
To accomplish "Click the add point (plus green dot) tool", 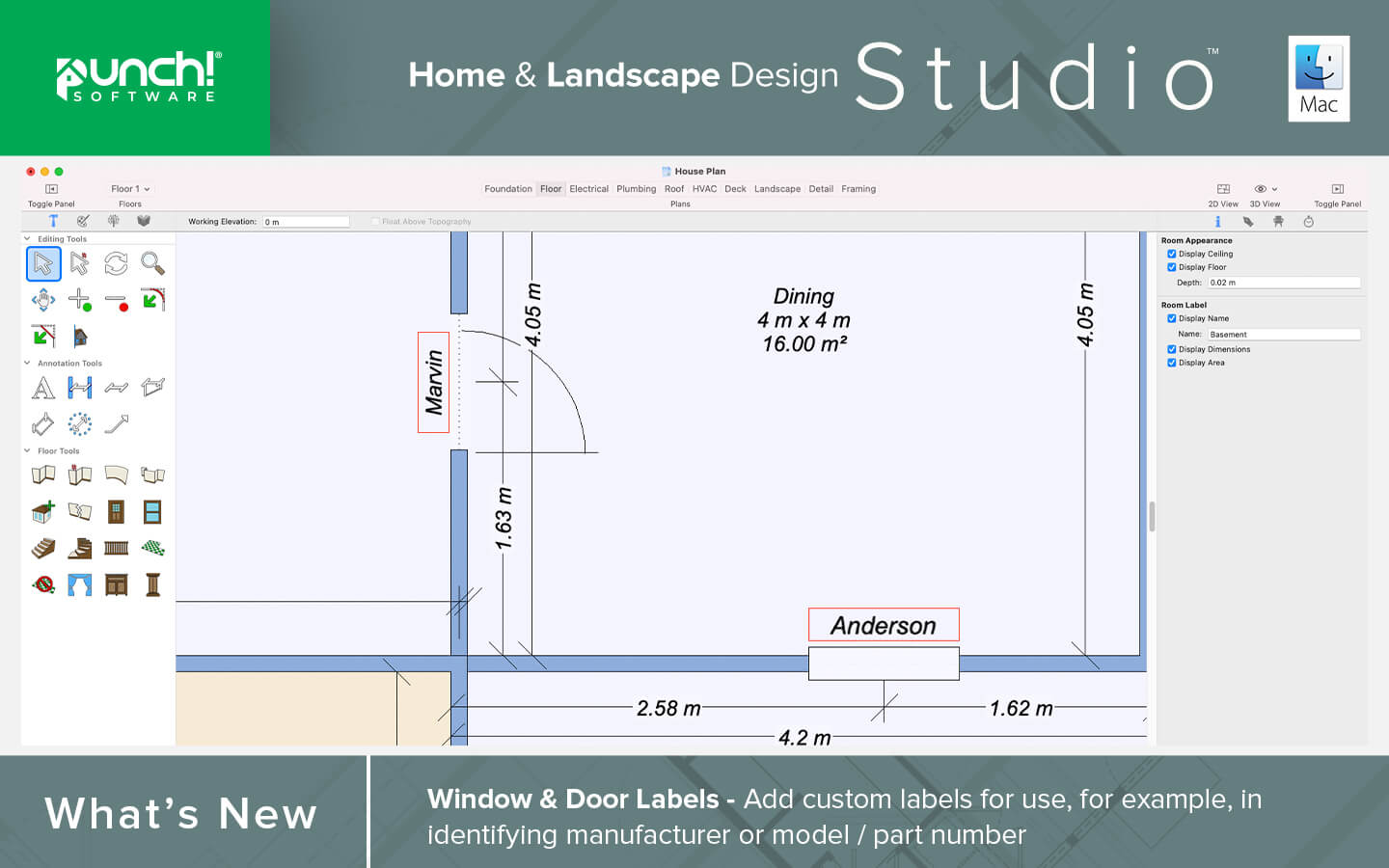I will tap(80, 300).
